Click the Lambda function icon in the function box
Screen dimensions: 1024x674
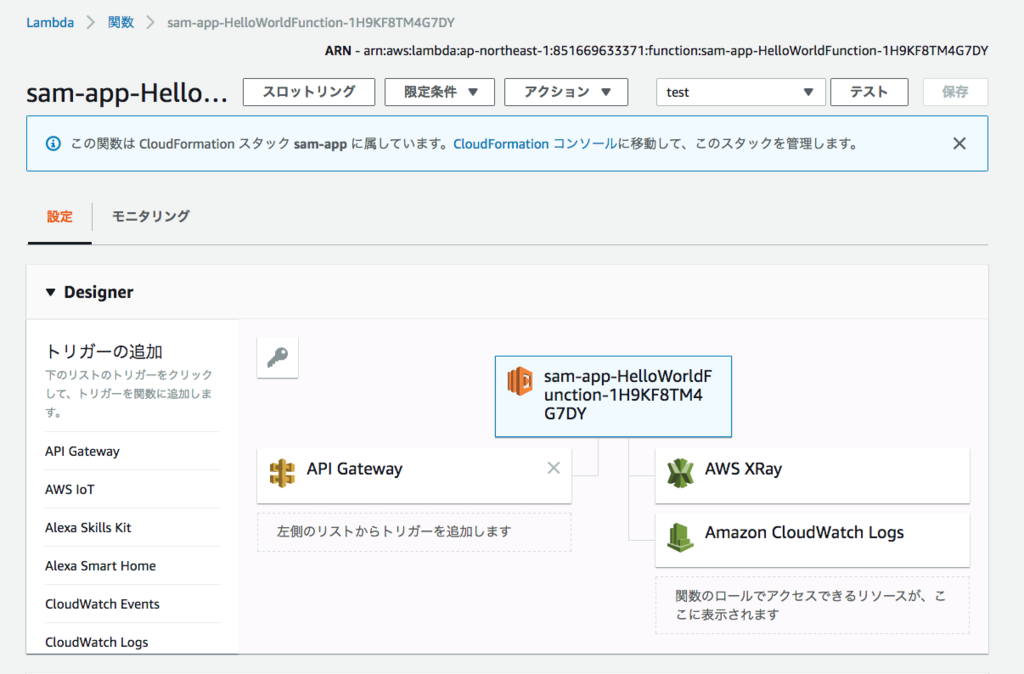(x=520, y=381)
